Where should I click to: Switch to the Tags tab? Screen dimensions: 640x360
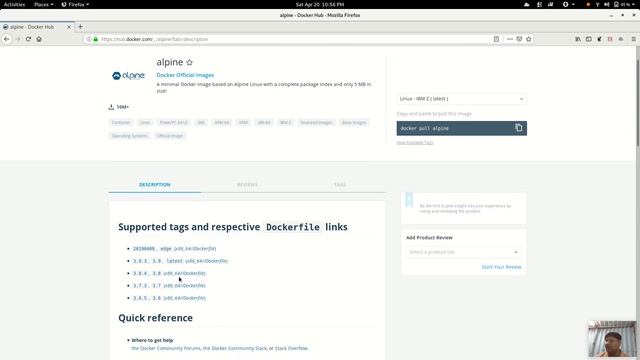(340, 184)
